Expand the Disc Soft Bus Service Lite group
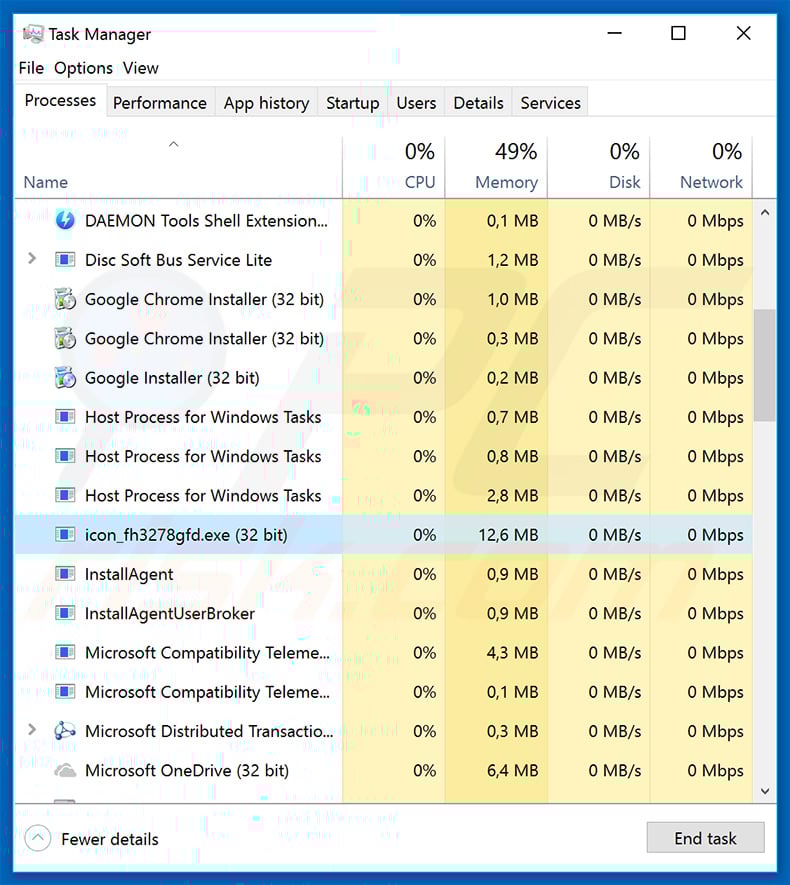 pyautogui.click(x=32, y=259)
